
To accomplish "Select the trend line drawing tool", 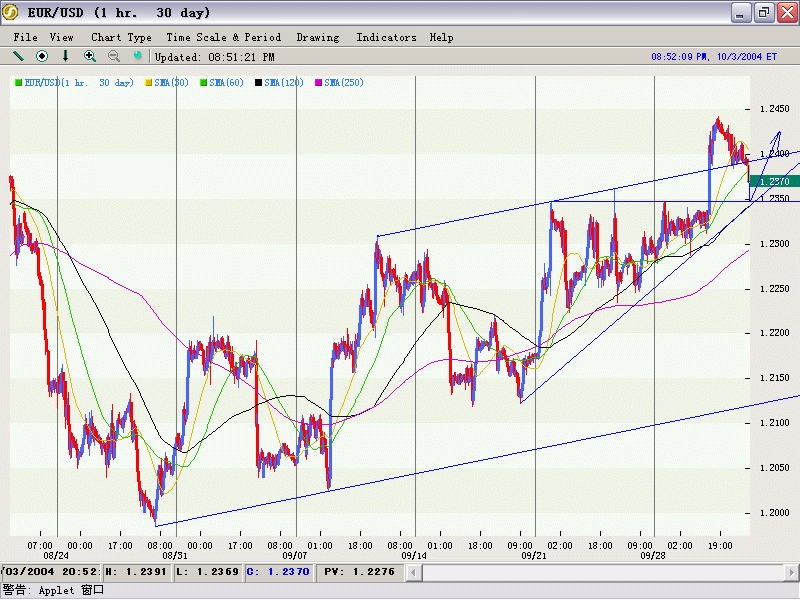I will [18, 57].
